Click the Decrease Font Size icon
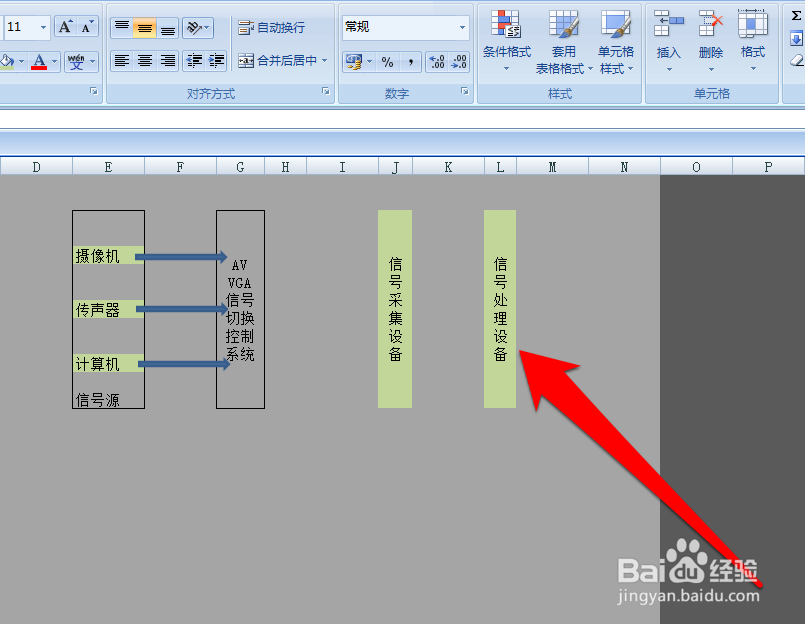This screenshot has width=805, height=624. pyautogui.click(x=86, y=27)
